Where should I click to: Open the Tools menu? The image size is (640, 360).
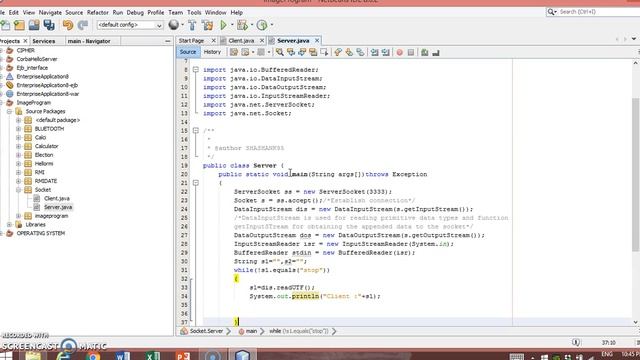point(194,13)
